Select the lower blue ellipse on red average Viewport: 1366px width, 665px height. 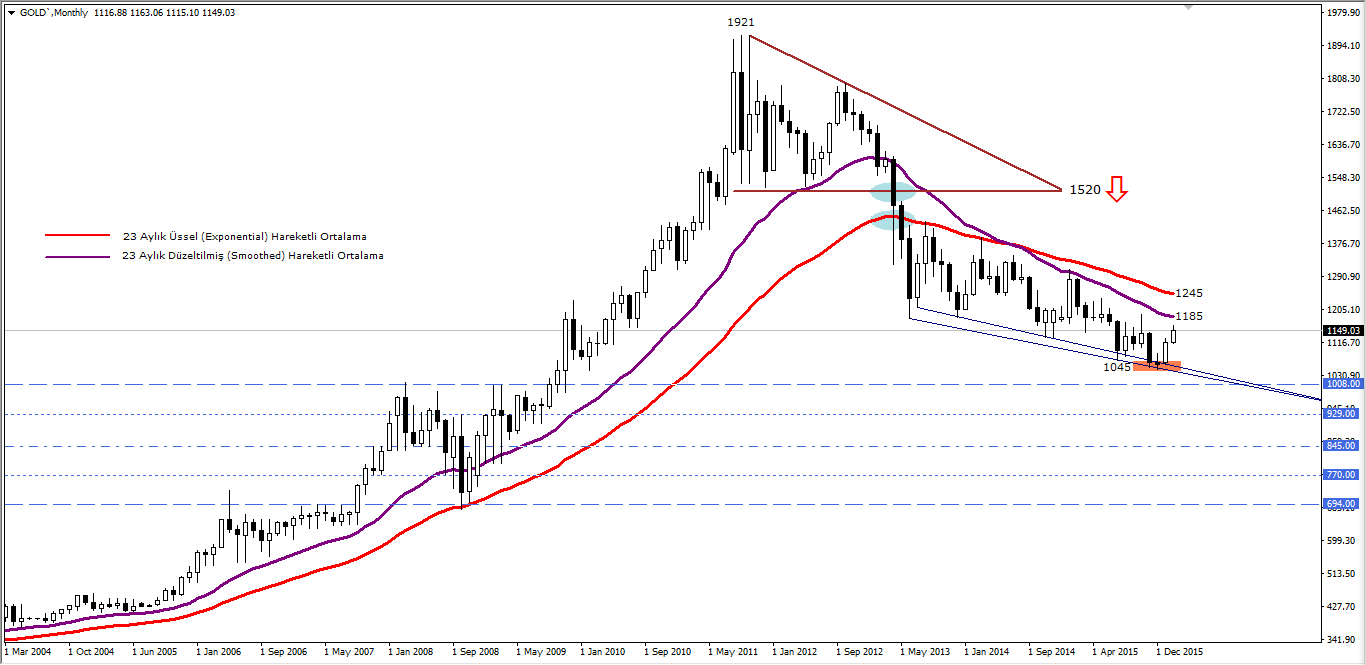(x=890, y=220)
